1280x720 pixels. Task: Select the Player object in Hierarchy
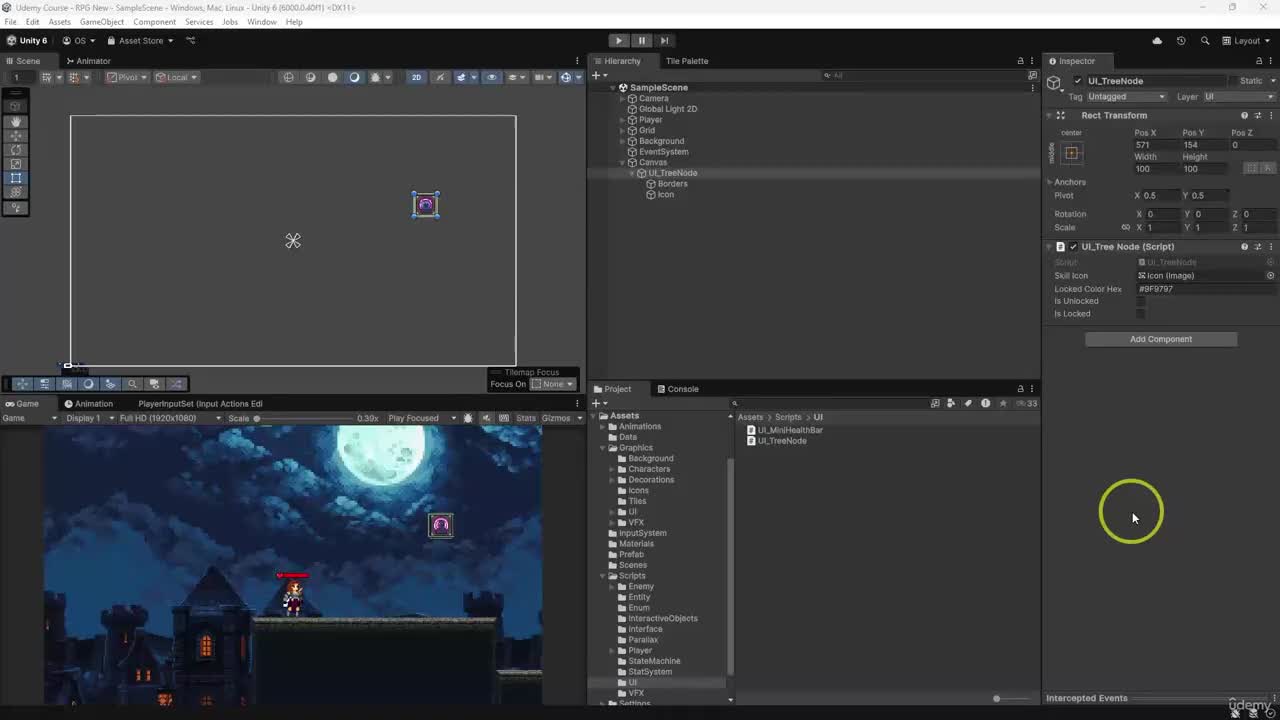tap(650, 120)
